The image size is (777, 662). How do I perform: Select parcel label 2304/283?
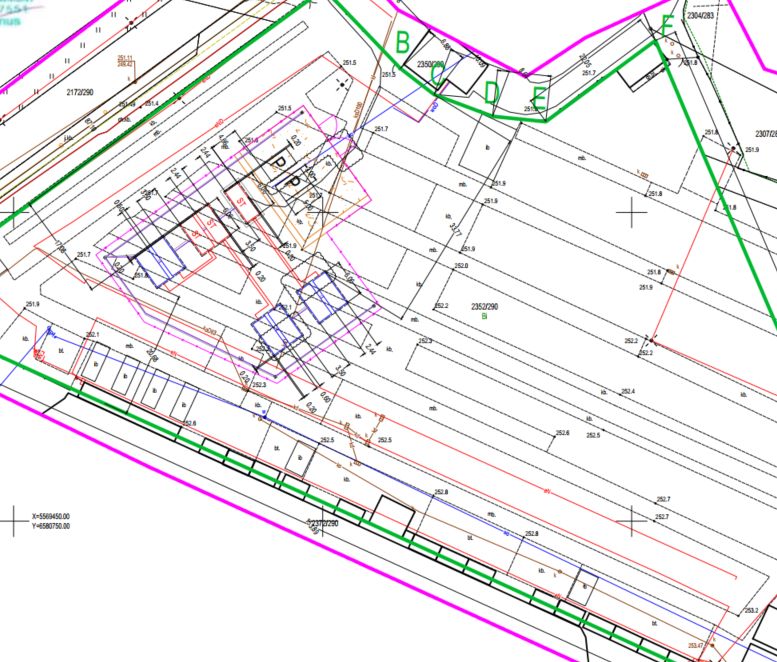point(701,16)
